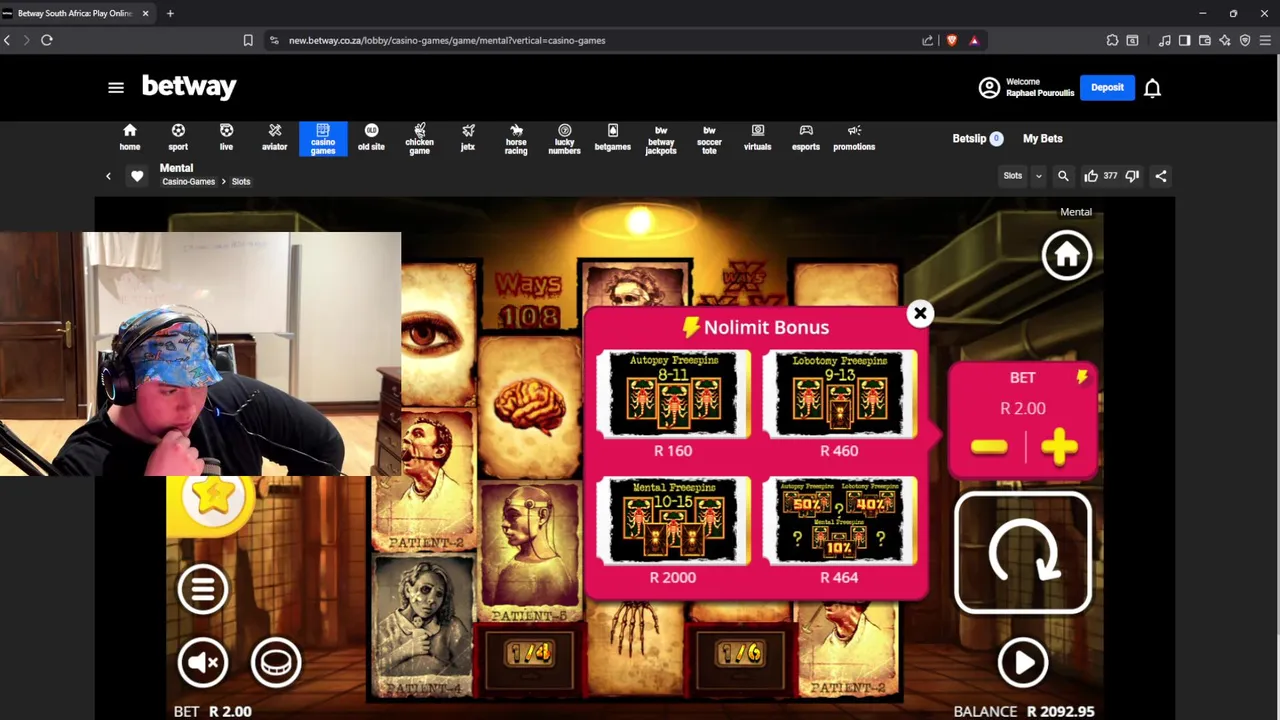Open the Brave shields icon
The width and height of the screenshot is (1280, 720).
click(x=951, y=40)
